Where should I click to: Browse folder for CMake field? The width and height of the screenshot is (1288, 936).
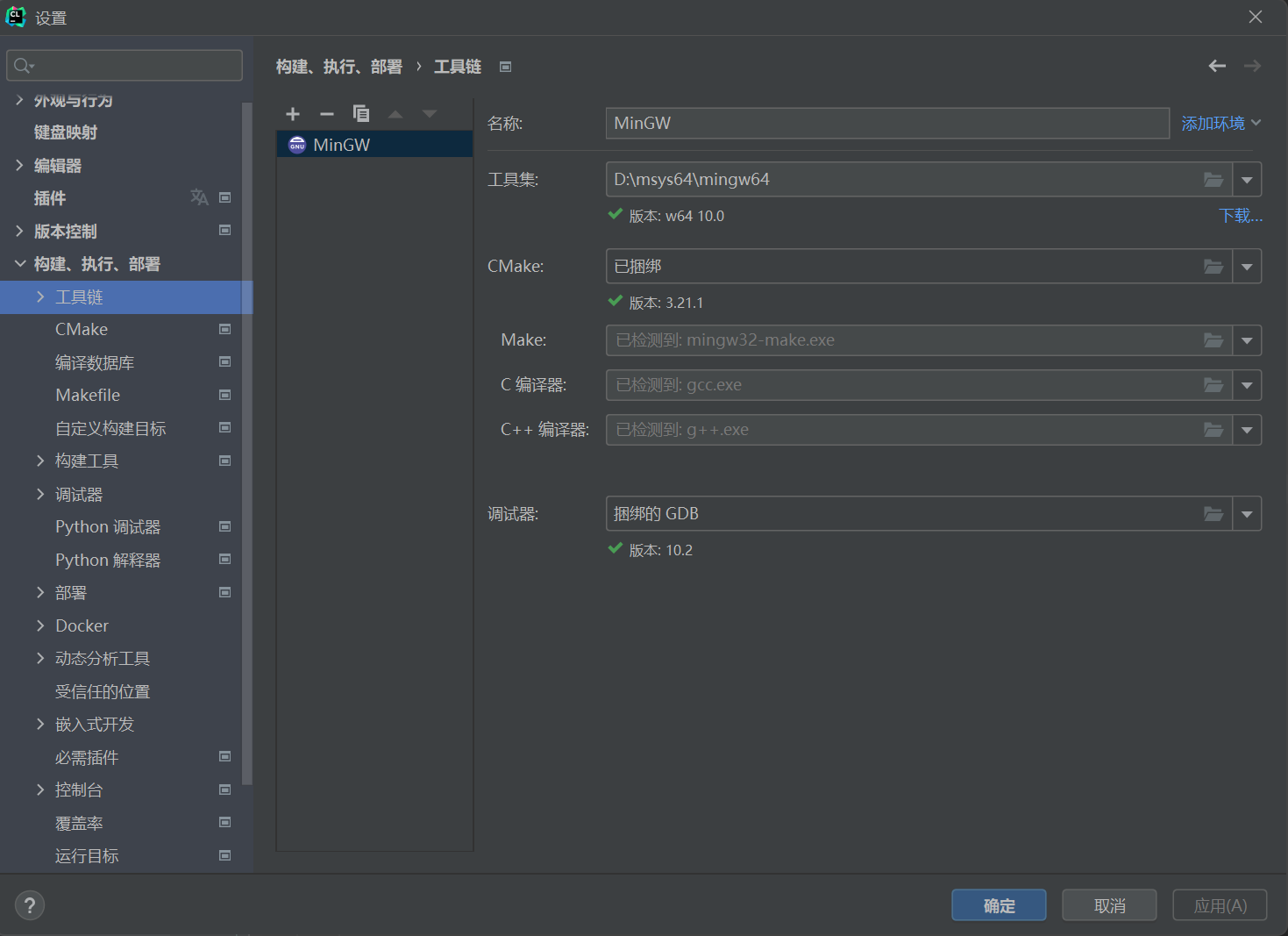coord(1213,267)
